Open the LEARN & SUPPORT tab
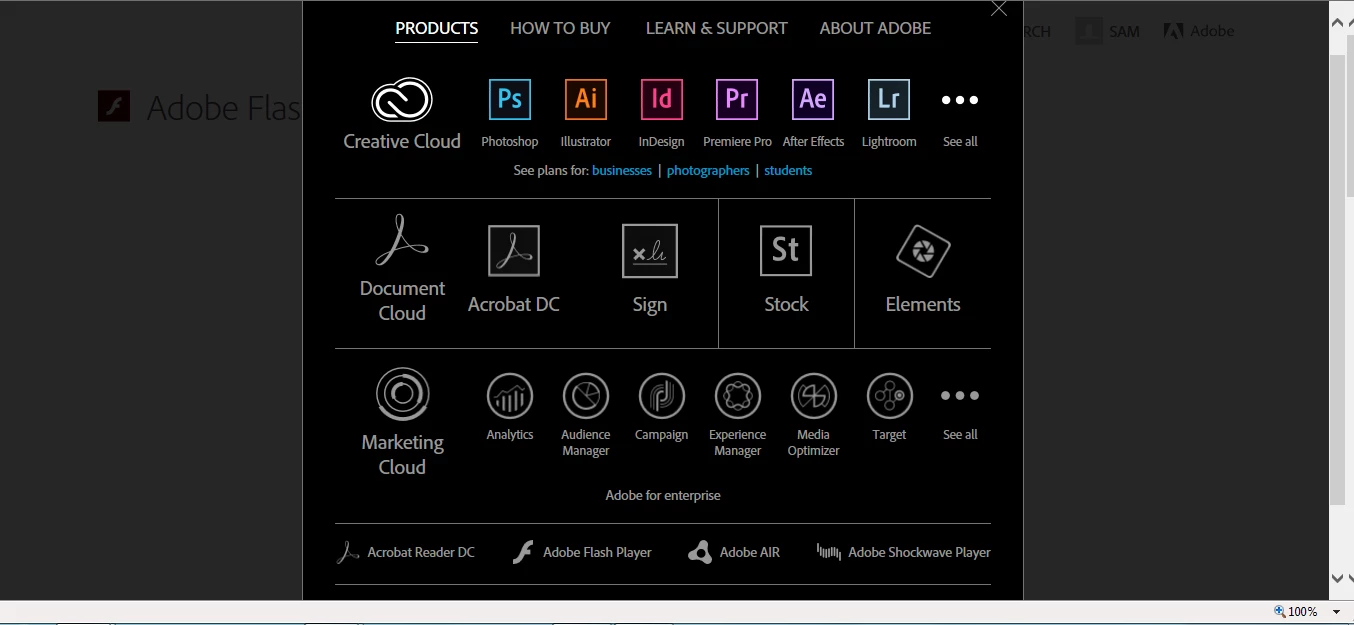Viewport: 1354px width, 625px height. (717, 28)
